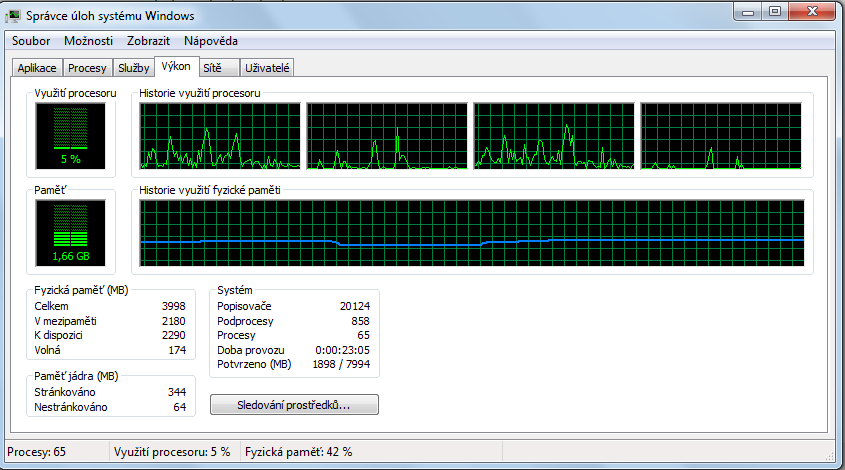Click the K dispozici value 2290
Viewport: 845px width, 470px height.
174,335
